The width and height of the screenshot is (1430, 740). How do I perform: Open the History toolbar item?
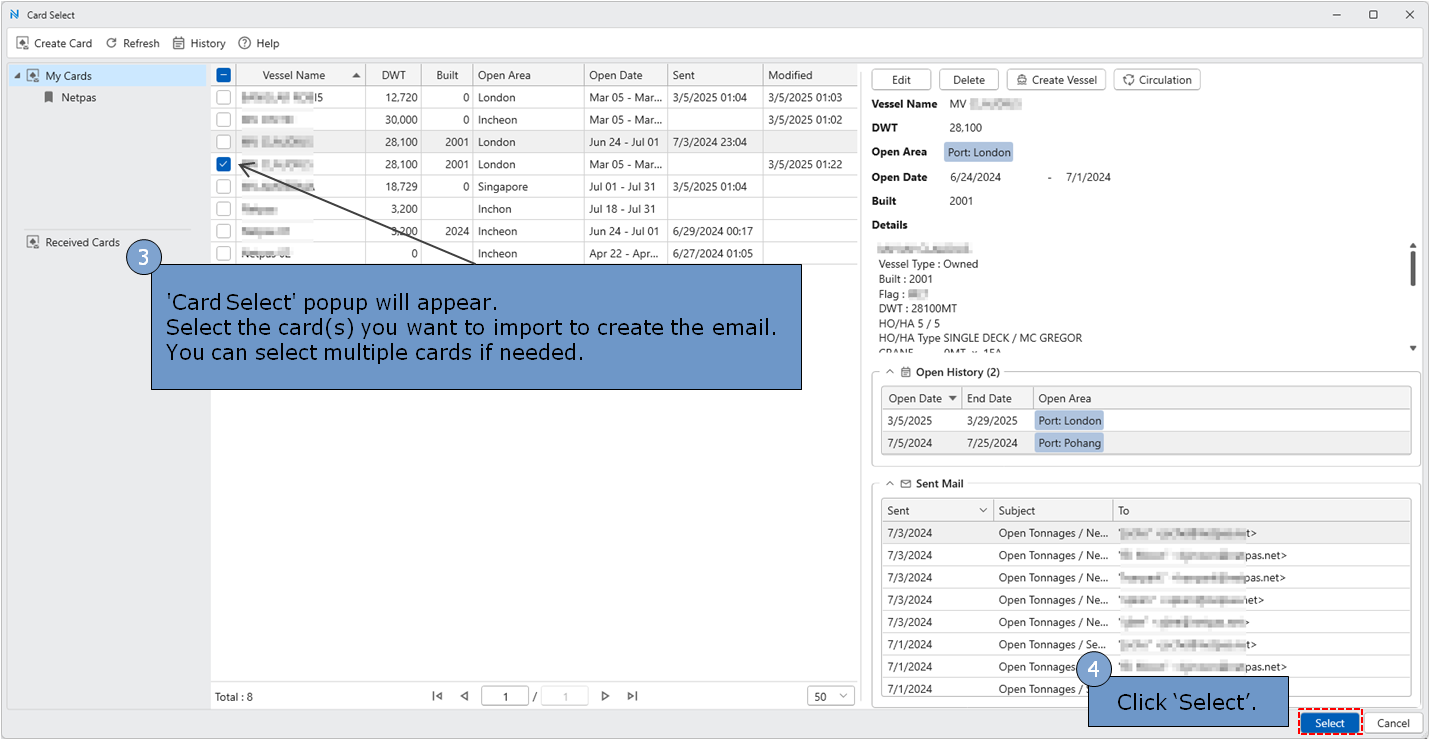click(199, 43)
